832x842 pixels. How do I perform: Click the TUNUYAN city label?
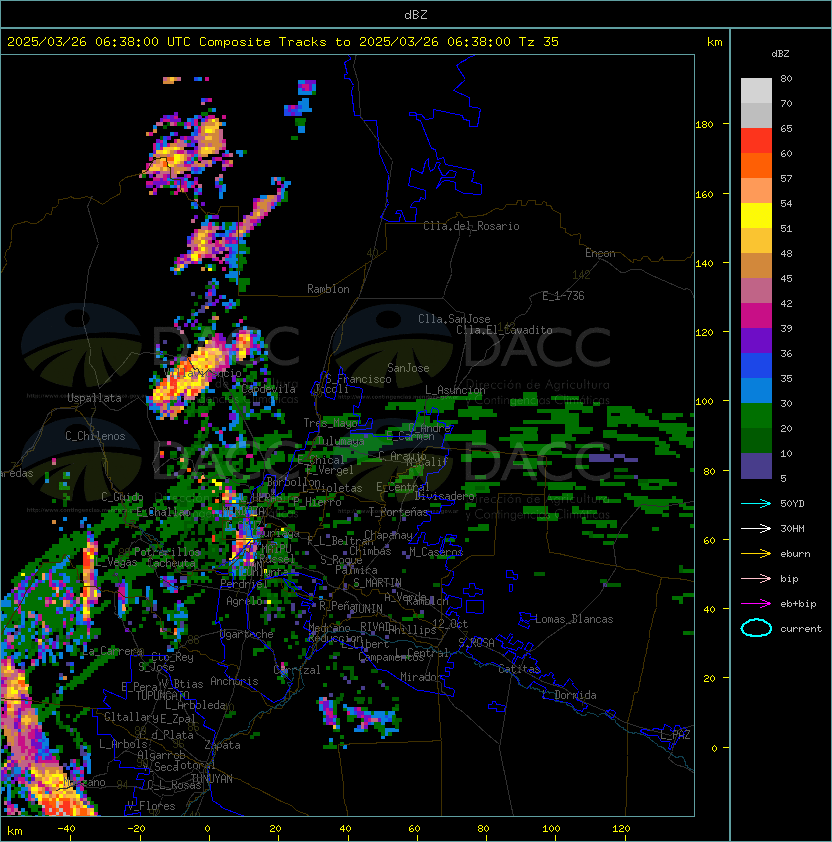coord(212,779)
